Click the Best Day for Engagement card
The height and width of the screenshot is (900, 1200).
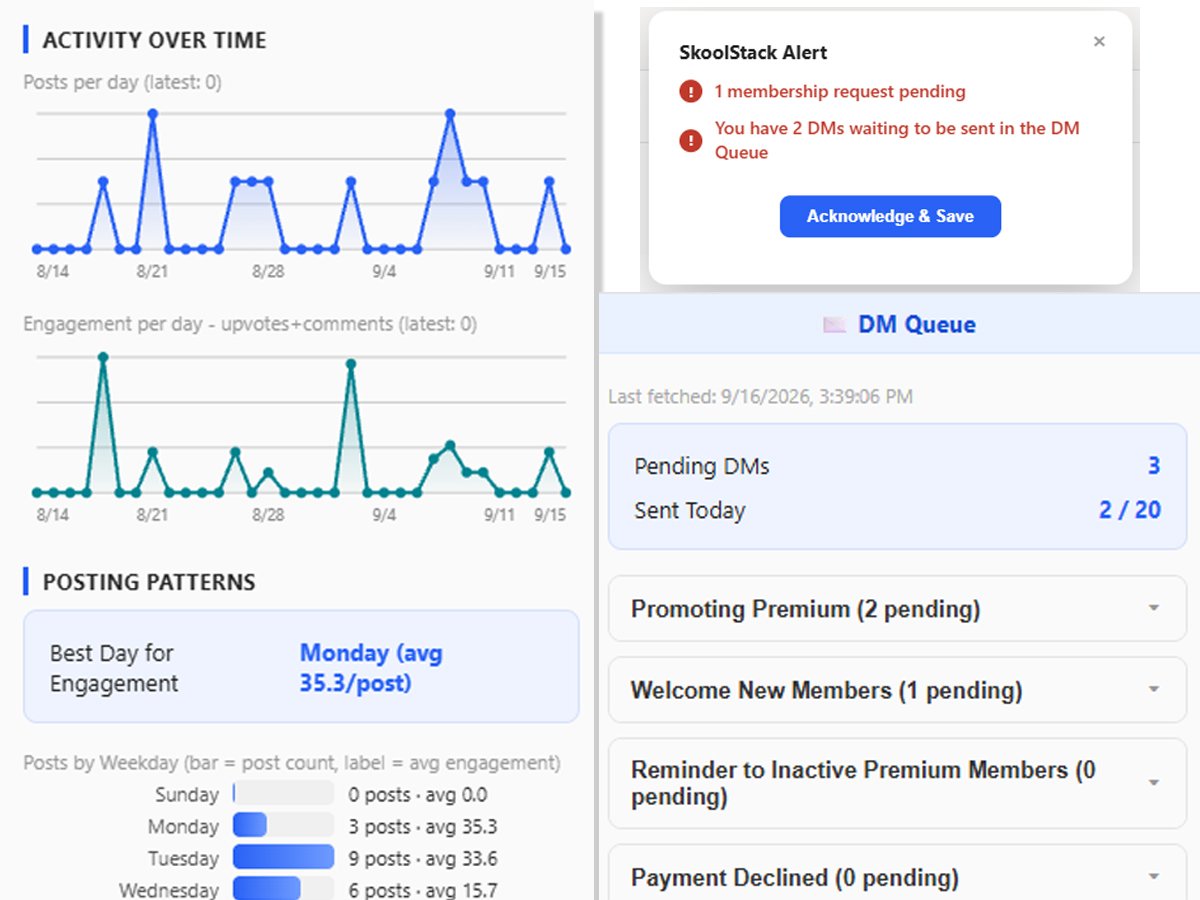coord(301,667)
